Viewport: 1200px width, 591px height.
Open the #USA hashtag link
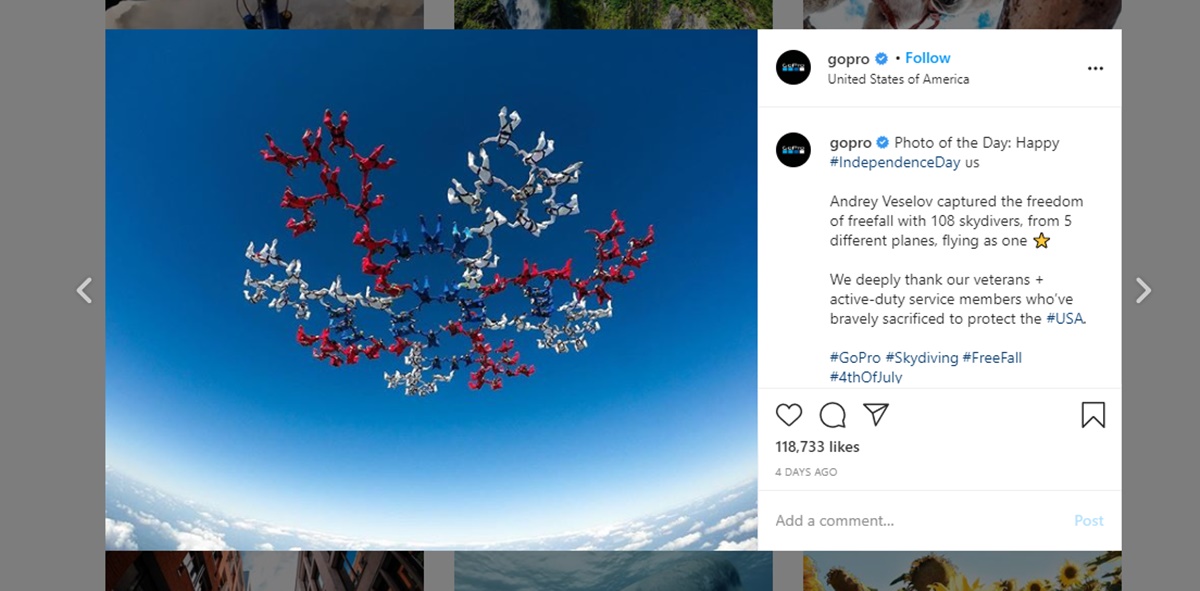pos(1065,319)
